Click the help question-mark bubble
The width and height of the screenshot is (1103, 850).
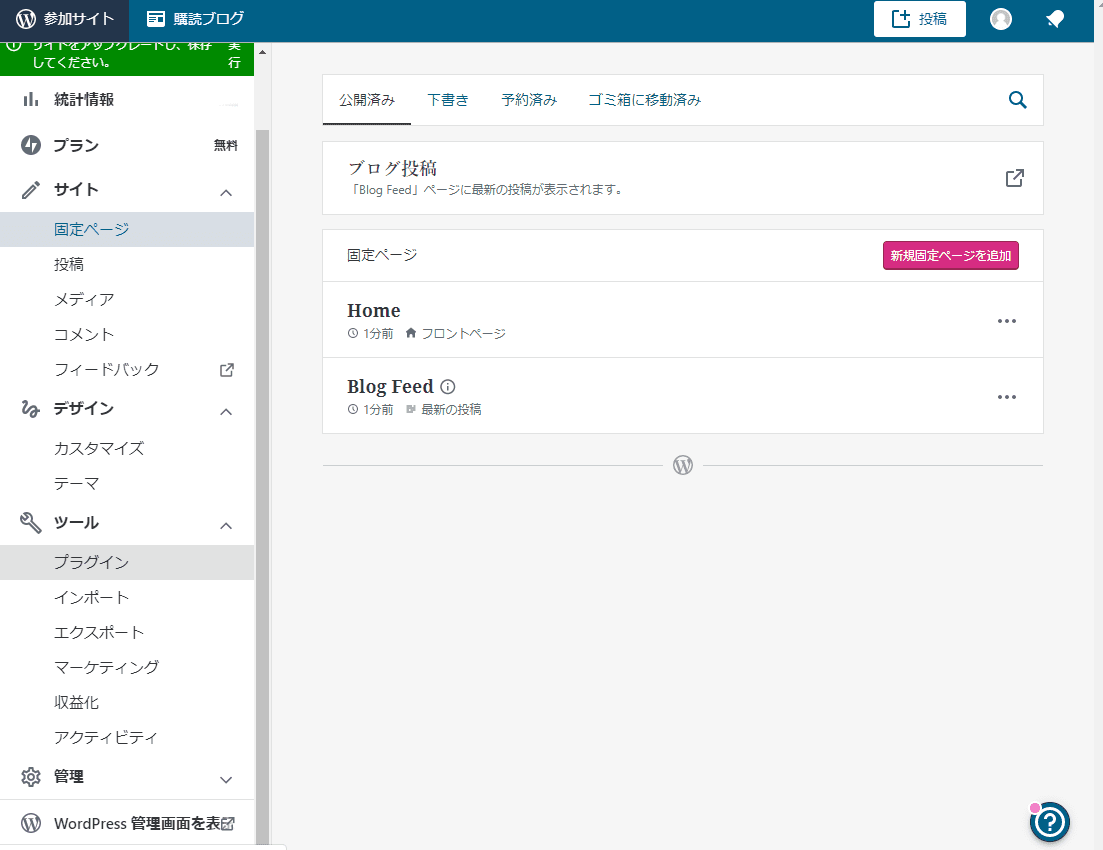coord(1050,822)
